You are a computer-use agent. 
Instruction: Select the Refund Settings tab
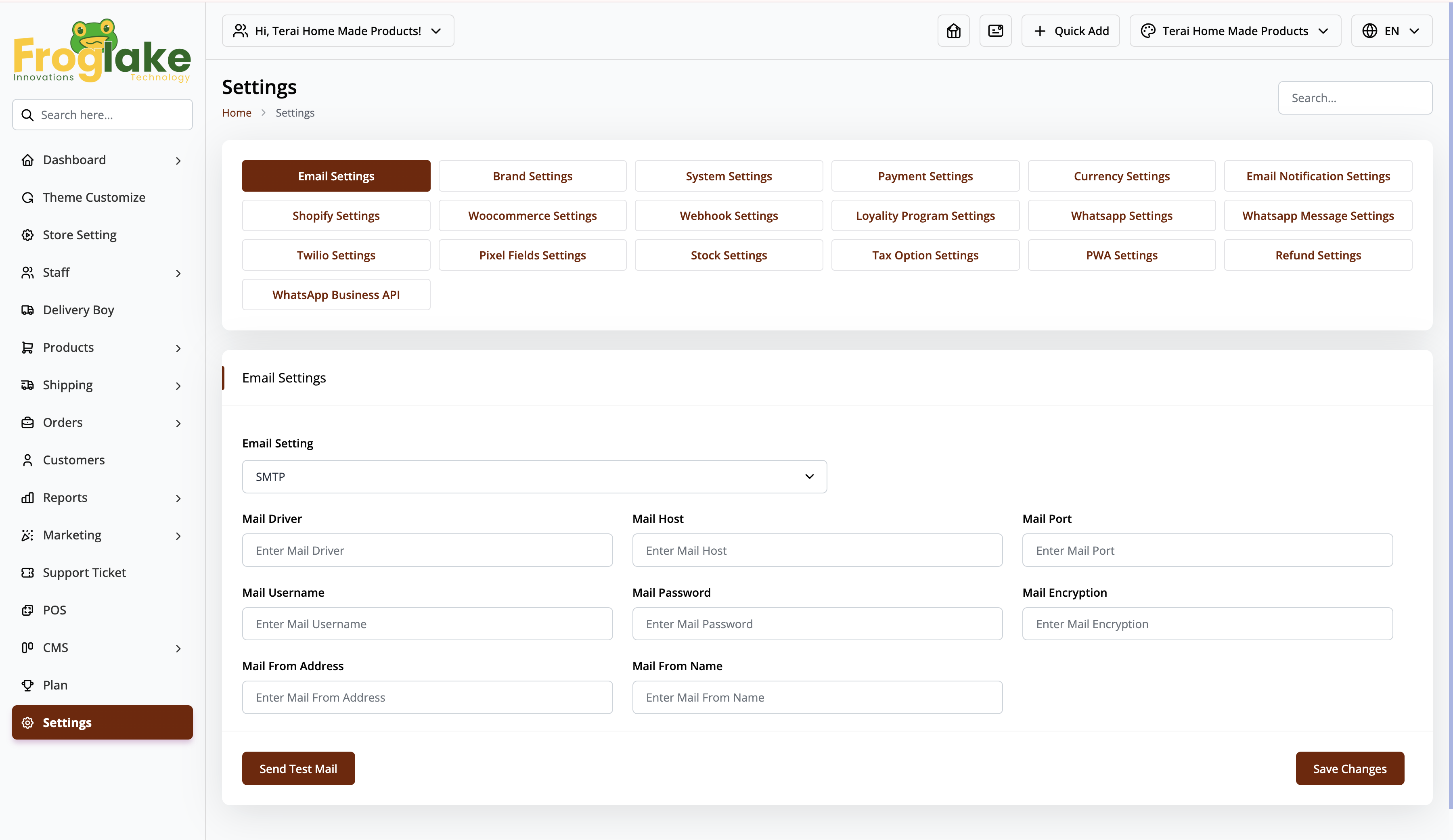[x=1317, y=255]
